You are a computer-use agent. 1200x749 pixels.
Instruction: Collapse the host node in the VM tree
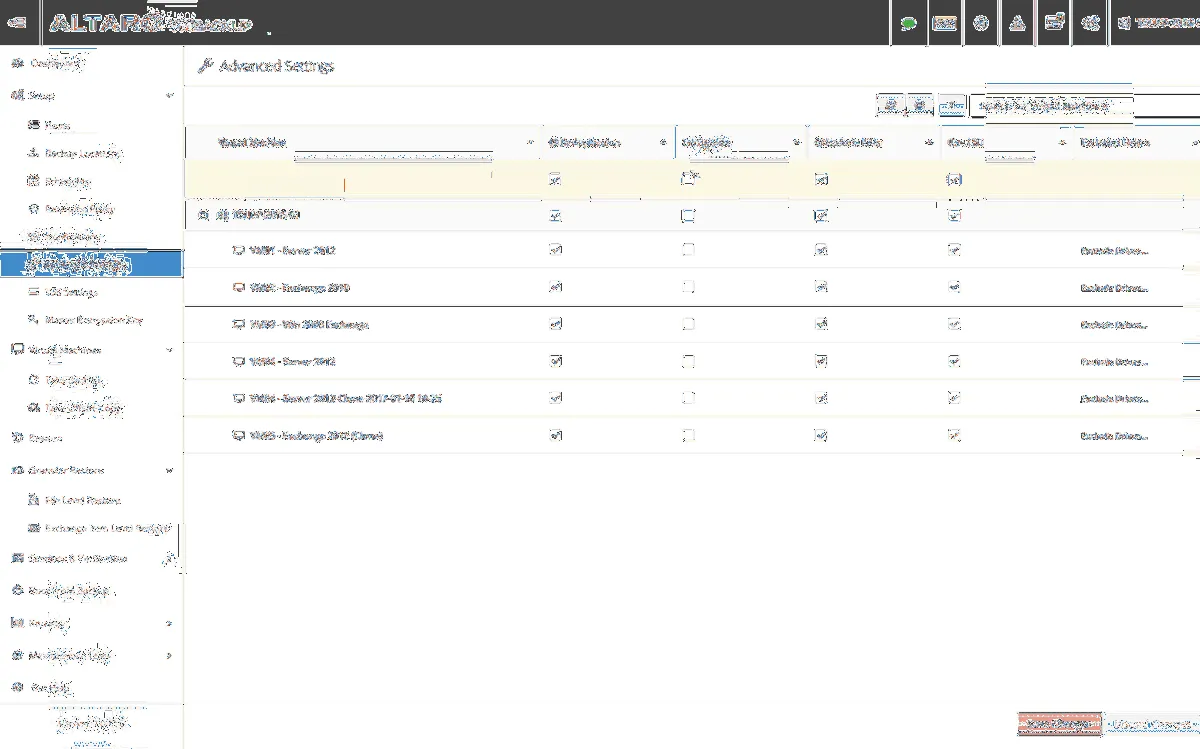coord(202,215)
